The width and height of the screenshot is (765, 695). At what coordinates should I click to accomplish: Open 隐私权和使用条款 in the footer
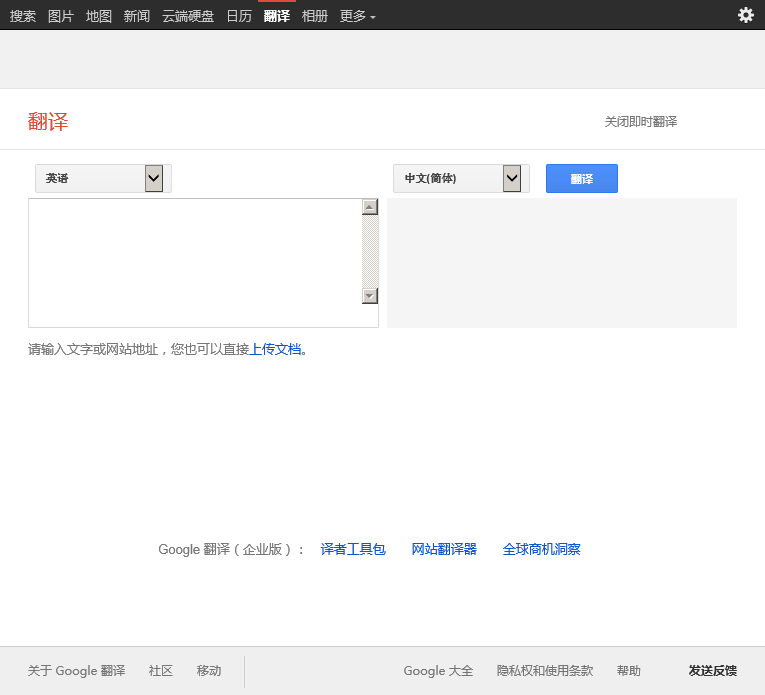[x=545, y=671]
